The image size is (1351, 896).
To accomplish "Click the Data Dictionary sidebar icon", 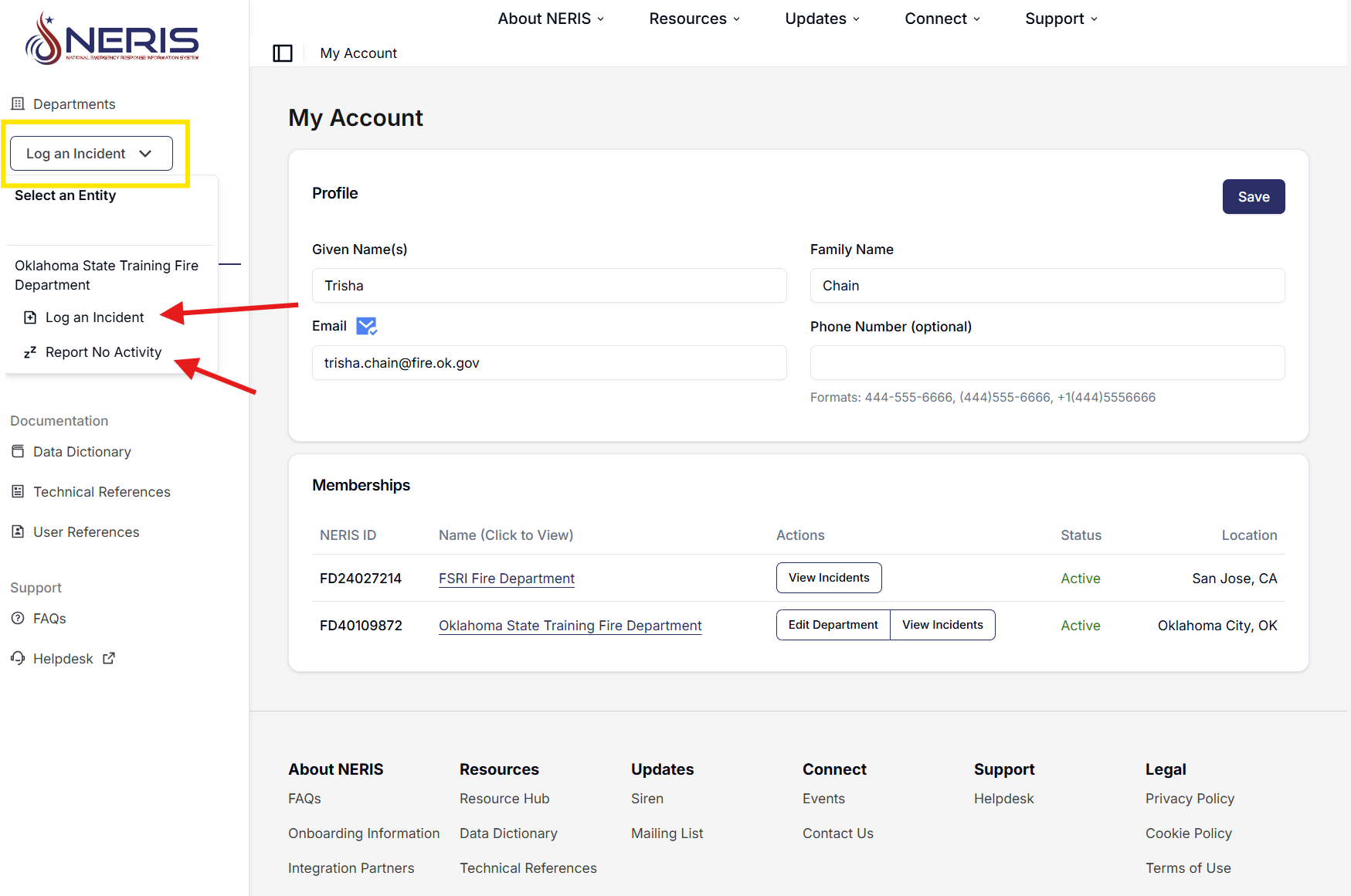I will coord(18,451).
